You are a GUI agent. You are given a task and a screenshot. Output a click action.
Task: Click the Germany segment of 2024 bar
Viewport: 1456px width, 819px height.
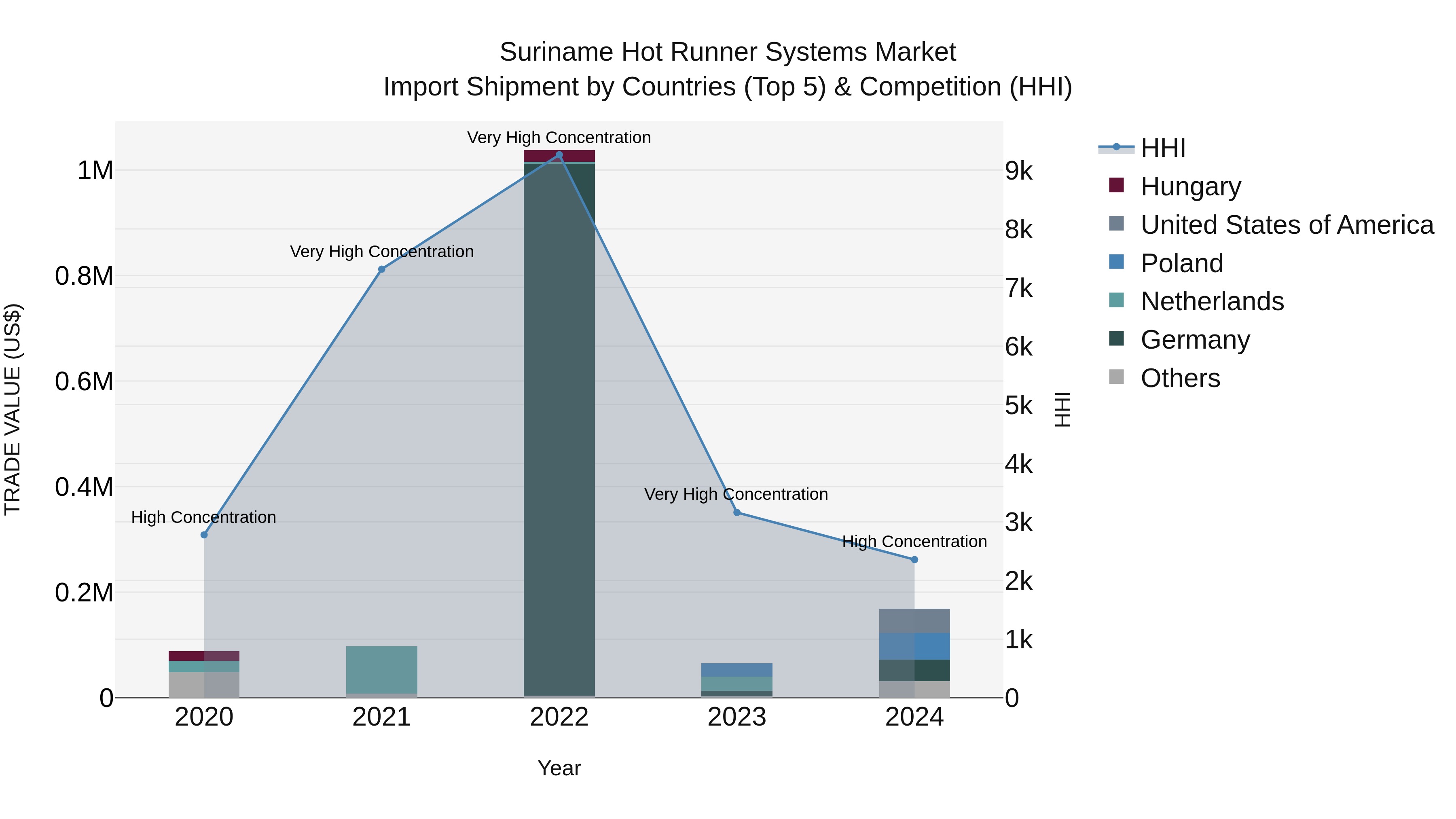(x=914, y=670)
